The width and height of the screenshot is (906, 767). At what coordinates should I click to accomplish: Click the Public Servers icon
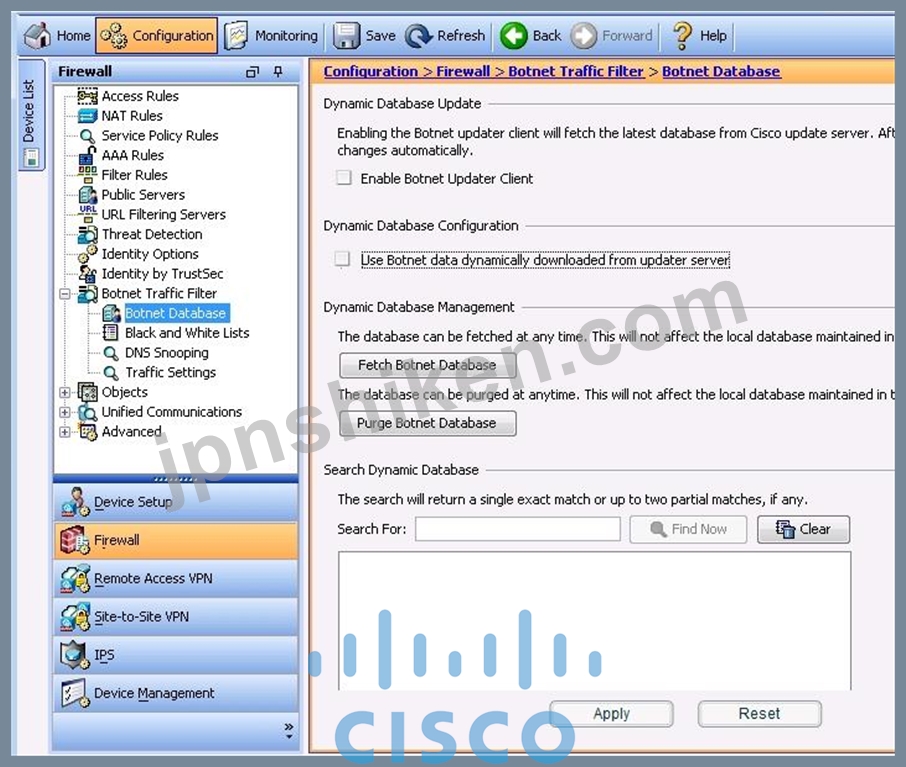tap(88, 195)
